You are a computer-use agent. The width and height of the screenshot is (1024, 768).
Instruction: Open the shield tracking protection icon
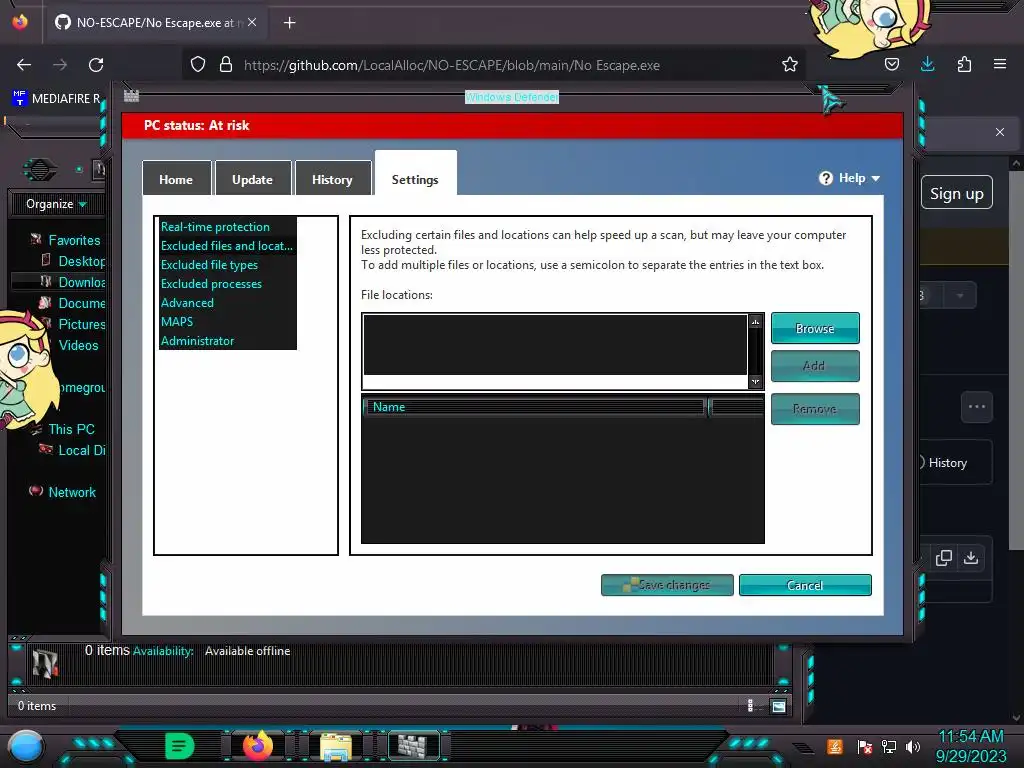click(198, 65)
